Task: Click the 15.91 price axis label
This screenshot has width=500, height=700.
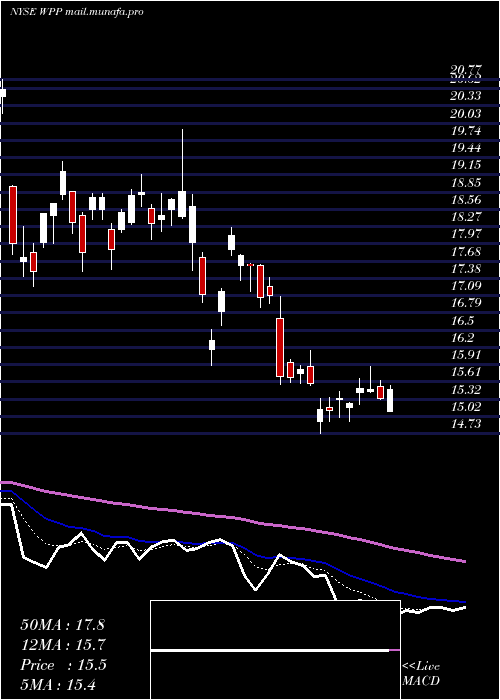Action: point(466,355)
